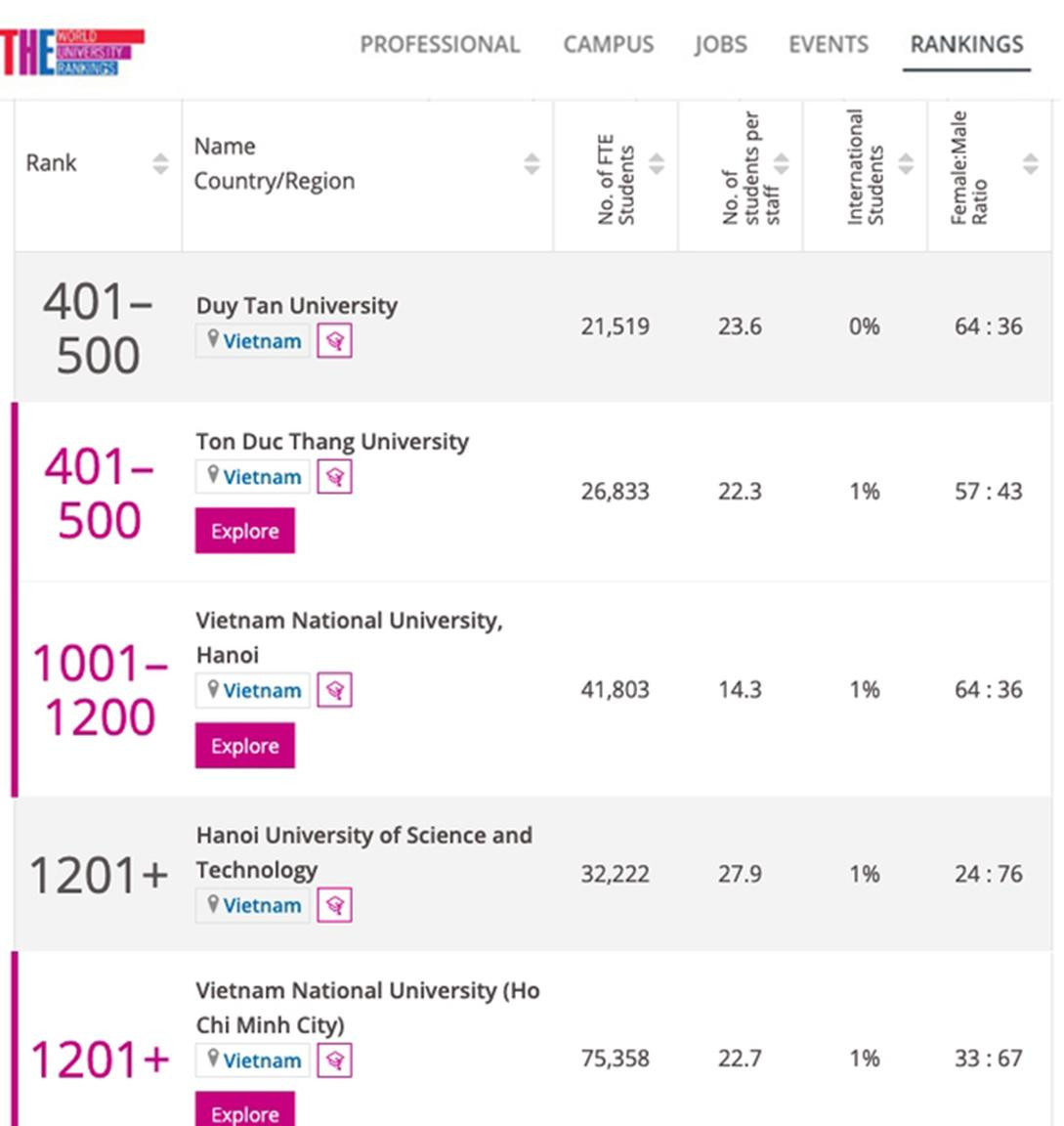Switch to the RANKINGS tab
1064x1126 pixels.
[965, 44]
